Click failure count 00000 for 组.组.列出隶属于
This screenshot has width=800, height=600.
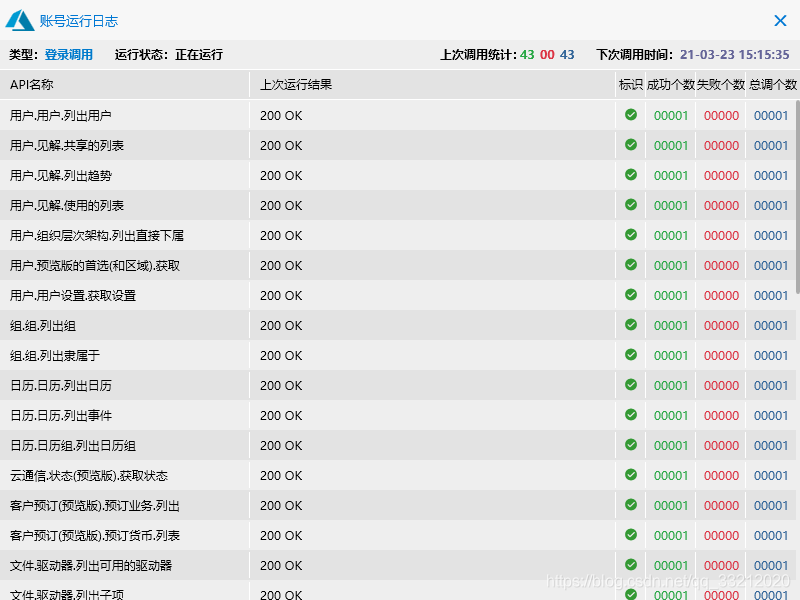[x=720, y=355]
